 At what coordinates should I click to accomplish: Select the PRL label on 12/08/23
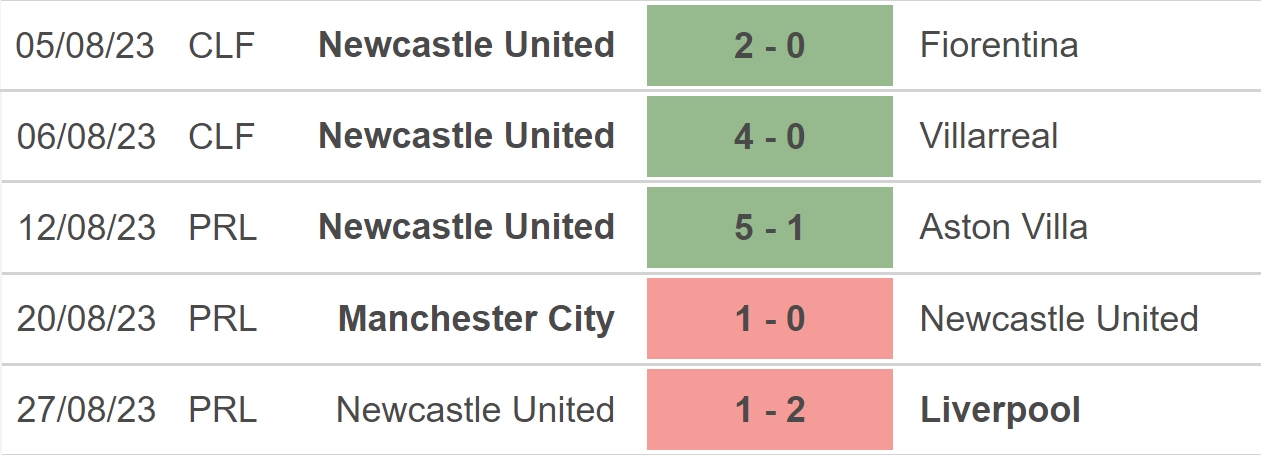click(222, 227)
